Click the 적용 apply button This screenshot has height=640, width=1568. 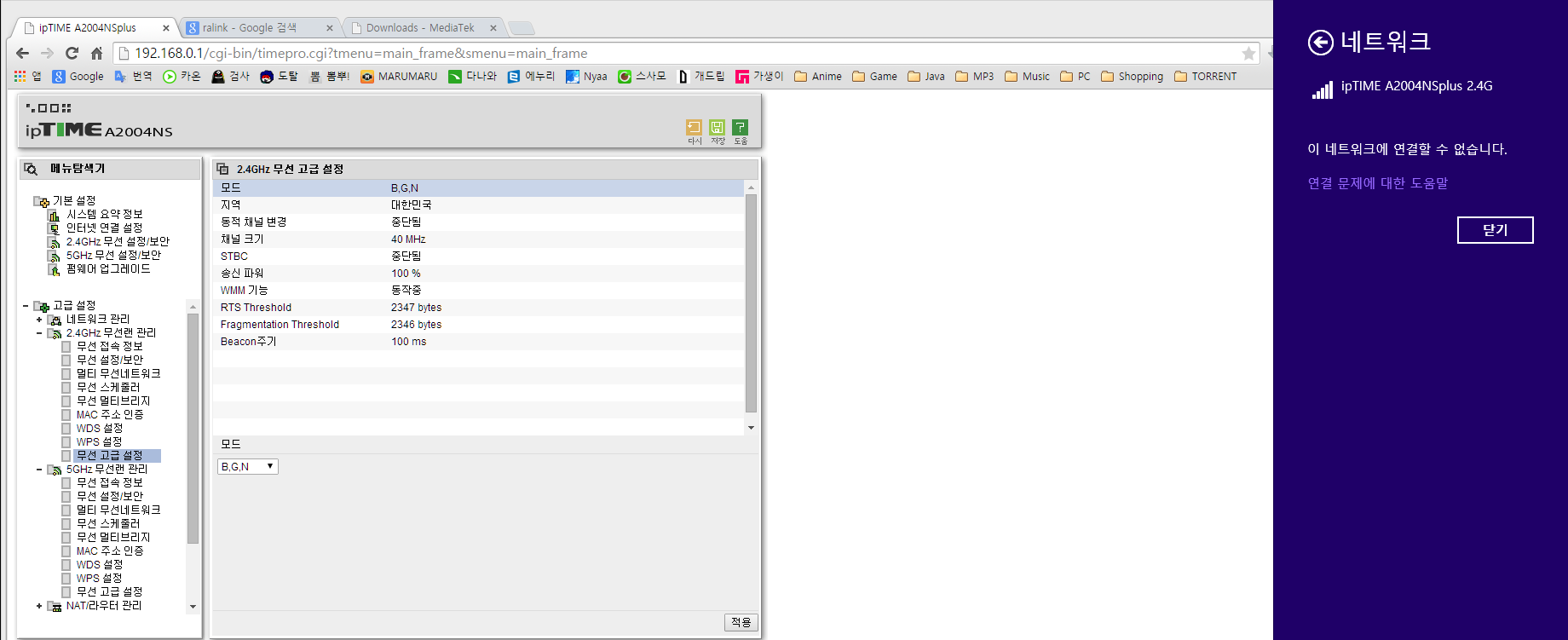click(741, 623)
